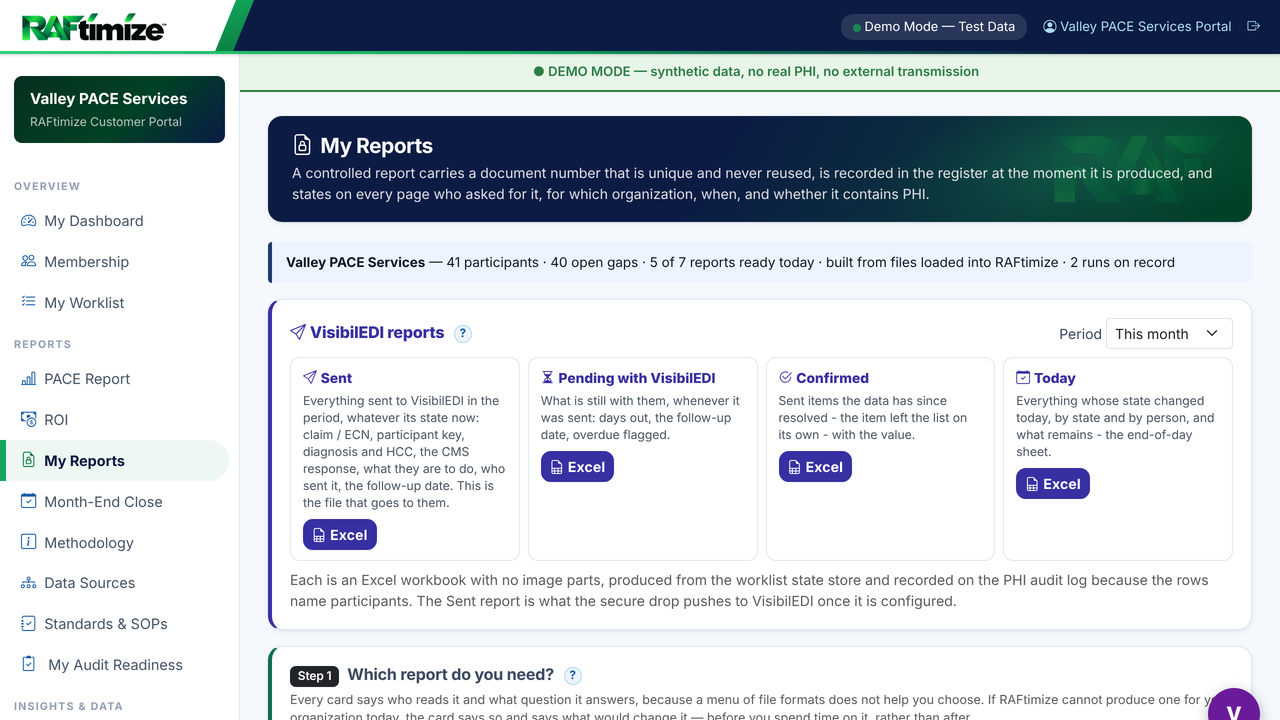This screenshot has height=720, width=1280.
Task: Click the My Audit Readiness clipboard icon
Action: point(28,665)
